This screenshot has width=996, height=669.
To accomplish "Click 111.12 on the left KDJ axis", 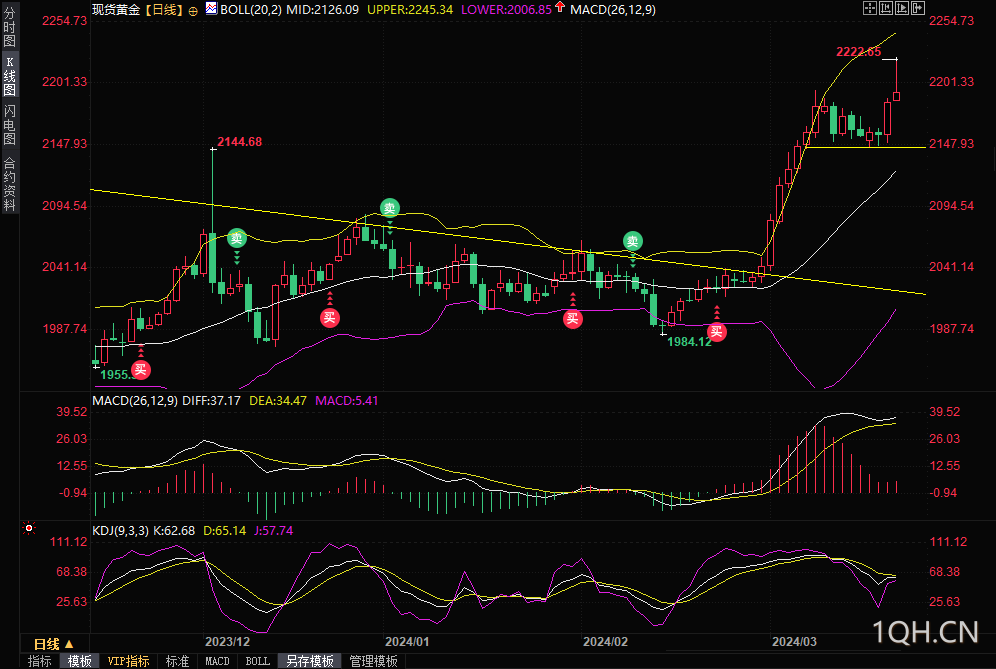I will [69, 542].
